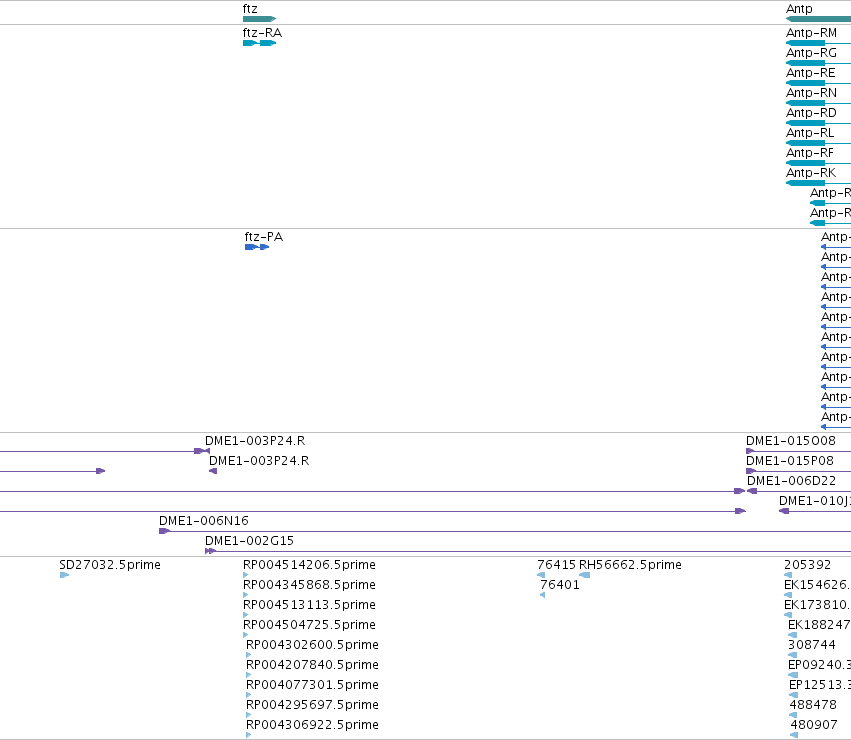Click the RP004513113.5prime feature label

coord(309,605)
